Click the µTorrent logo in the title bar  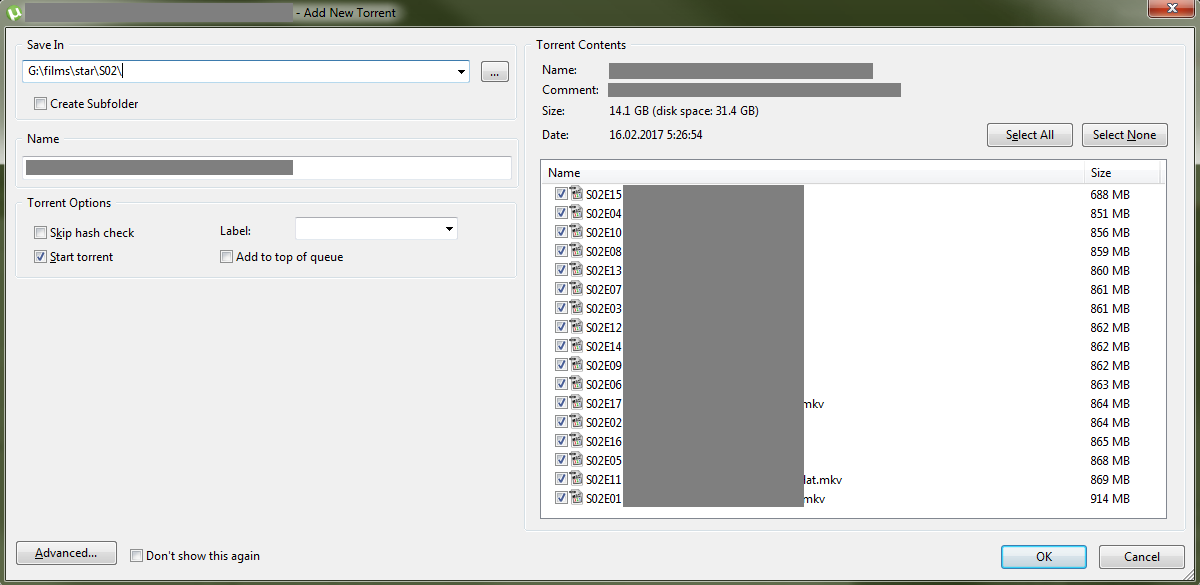coord(14,12)
